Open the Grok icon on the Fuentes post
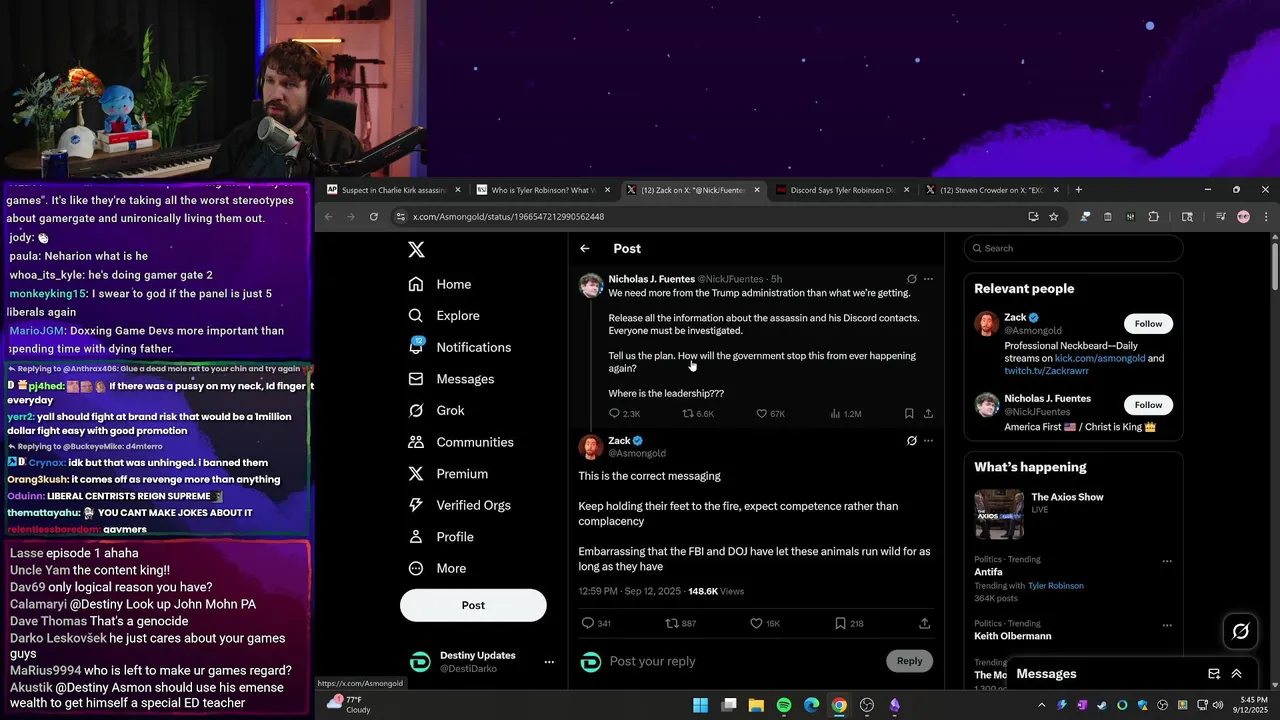 pos(911,279)
